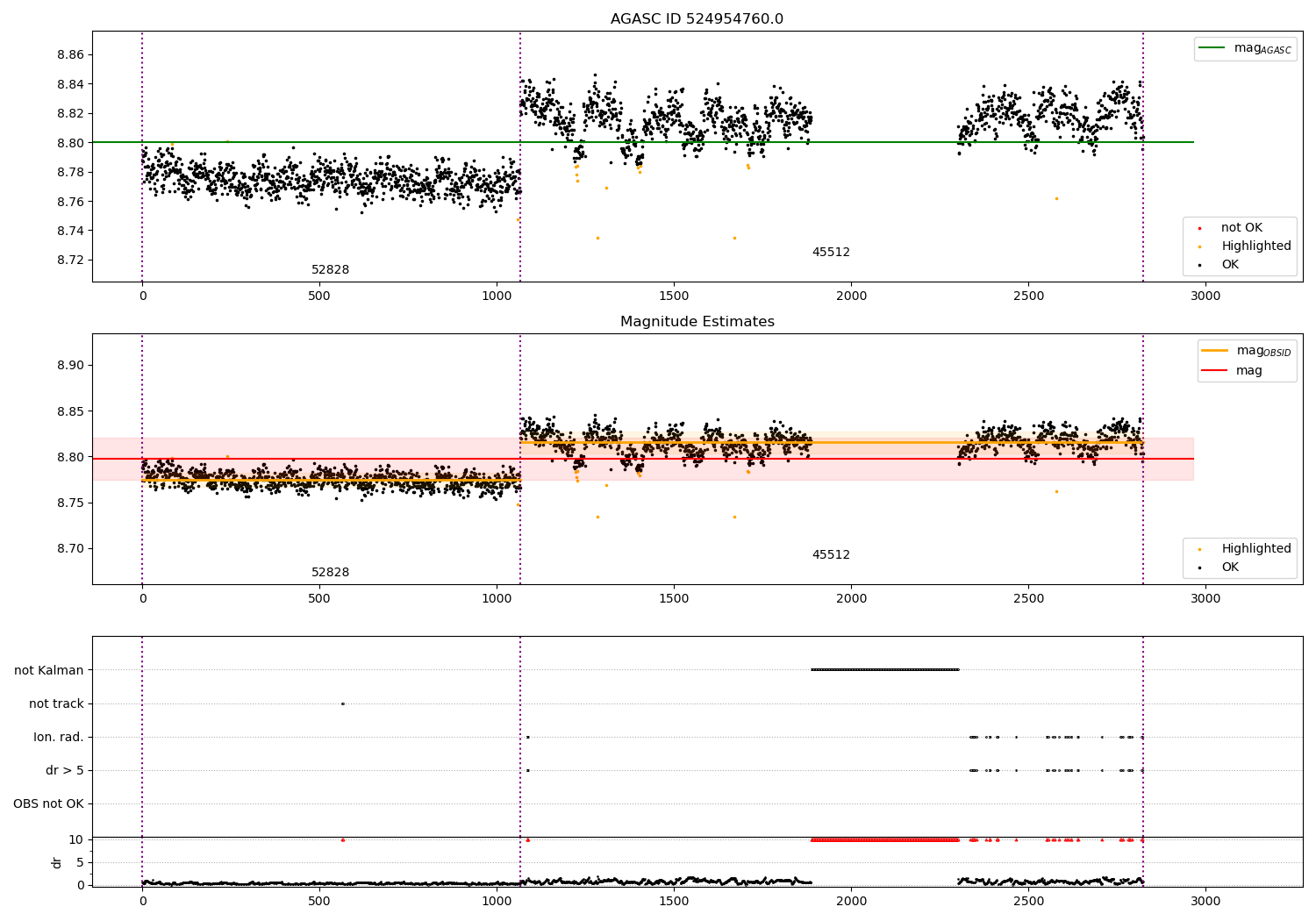Click the orange highlighted point near 8.735 at 1280
The image size is (1316, 921).
coord(597,238)
